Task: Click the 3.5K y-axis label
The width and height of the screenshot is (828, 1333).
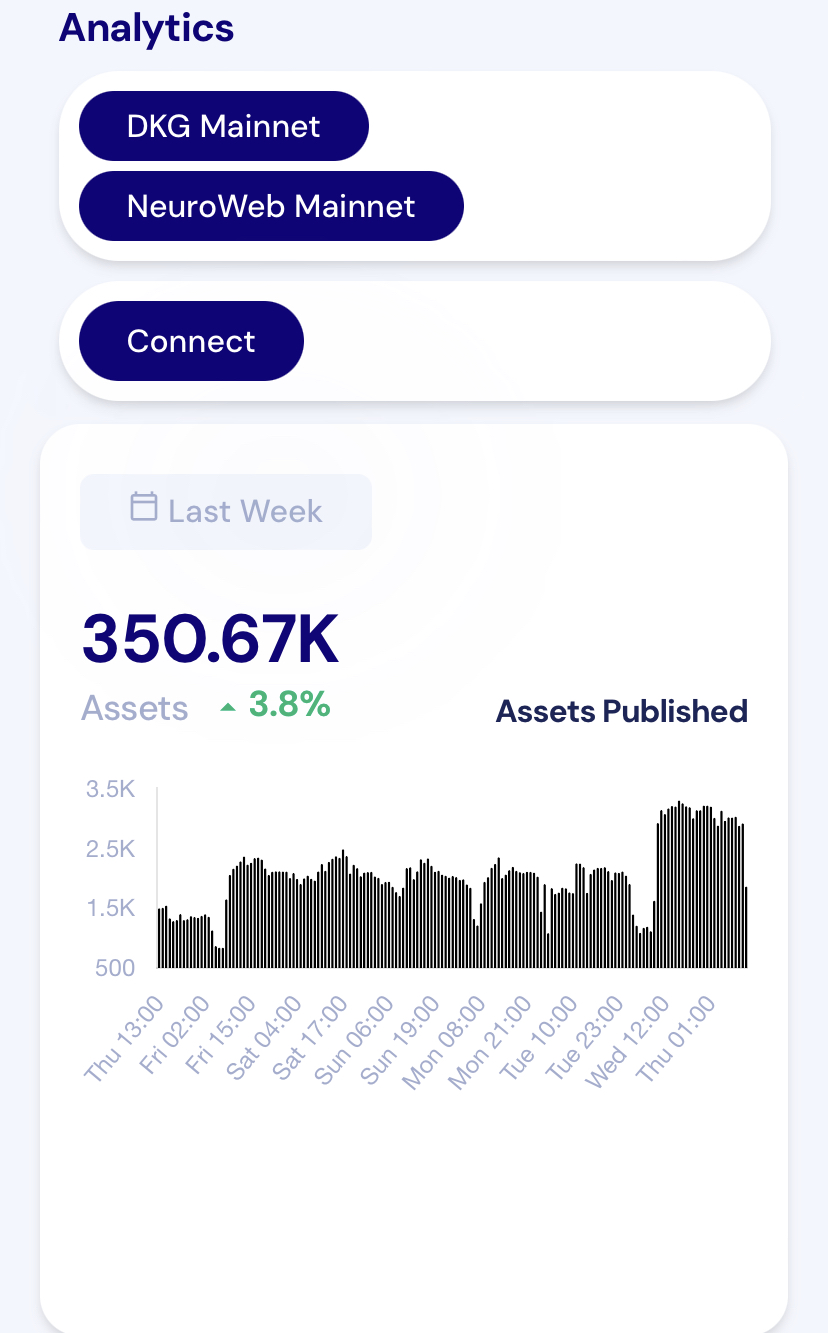Action: [110, 789]
